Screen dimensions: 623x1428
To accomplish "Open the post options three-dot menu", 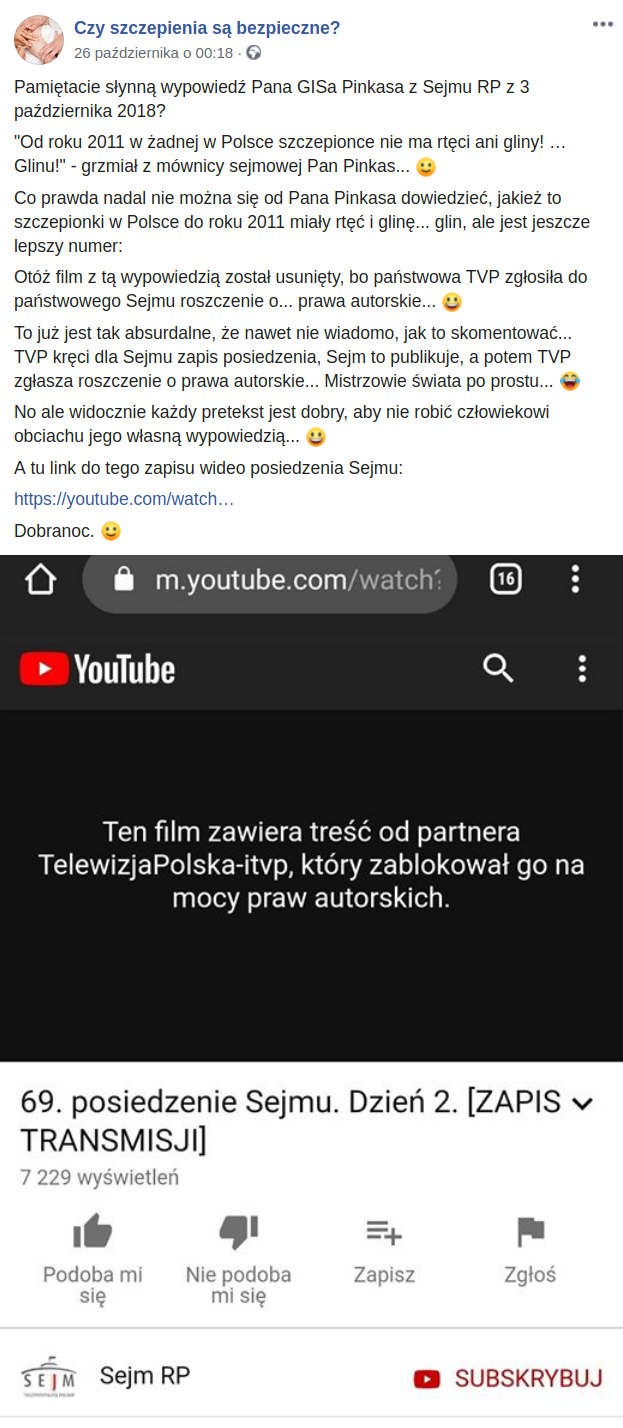I will (x=602, y=24).
